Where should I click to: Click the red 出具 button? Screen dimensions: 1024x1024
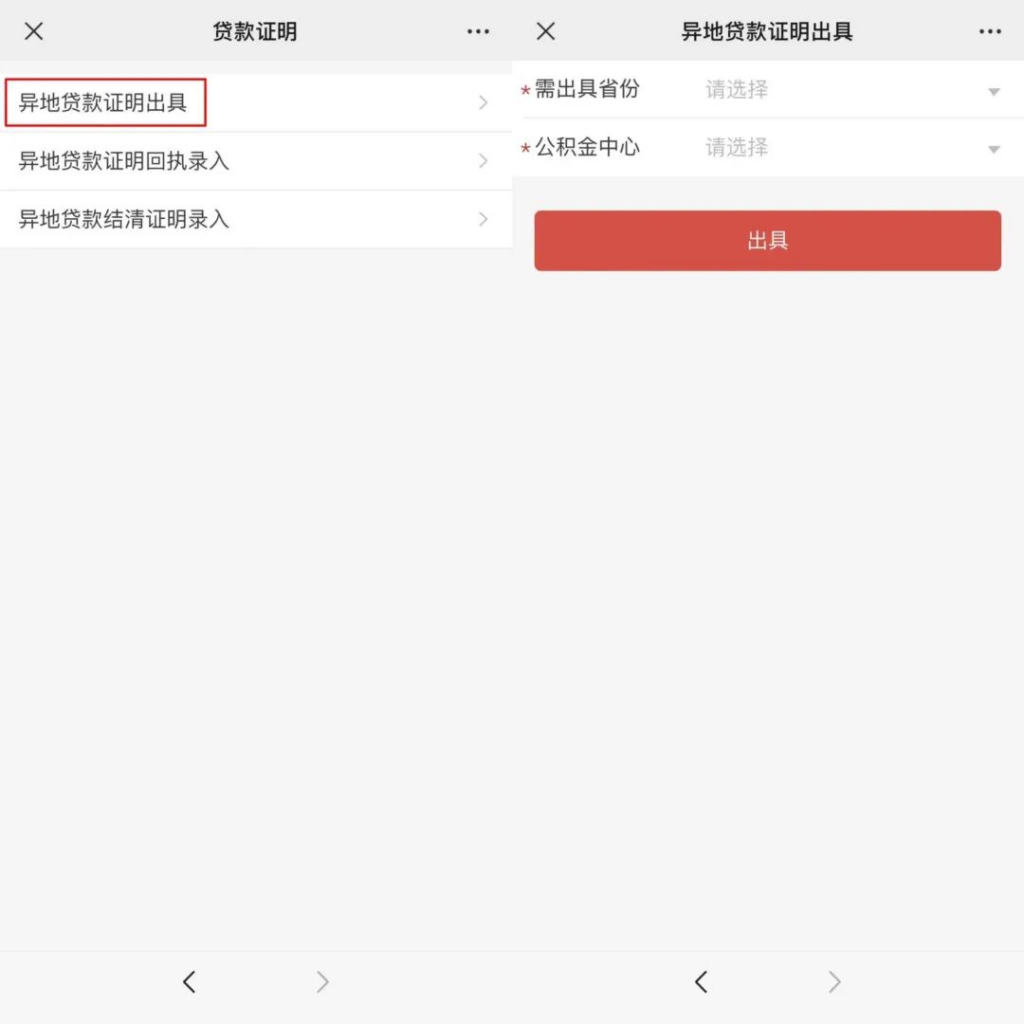[x=767, y=240]
